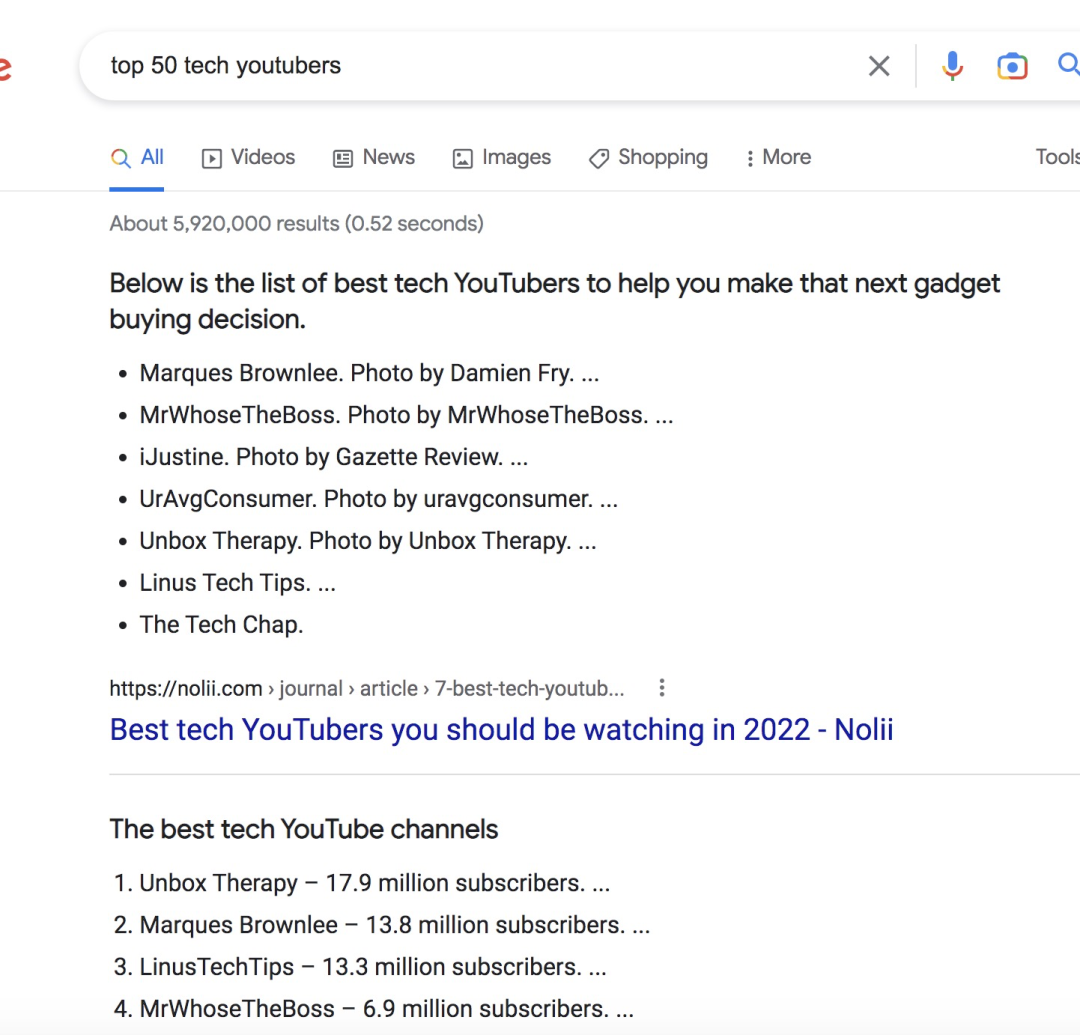Open the Videos results tab
1080x1035 pixels.
tap(249, 158)
